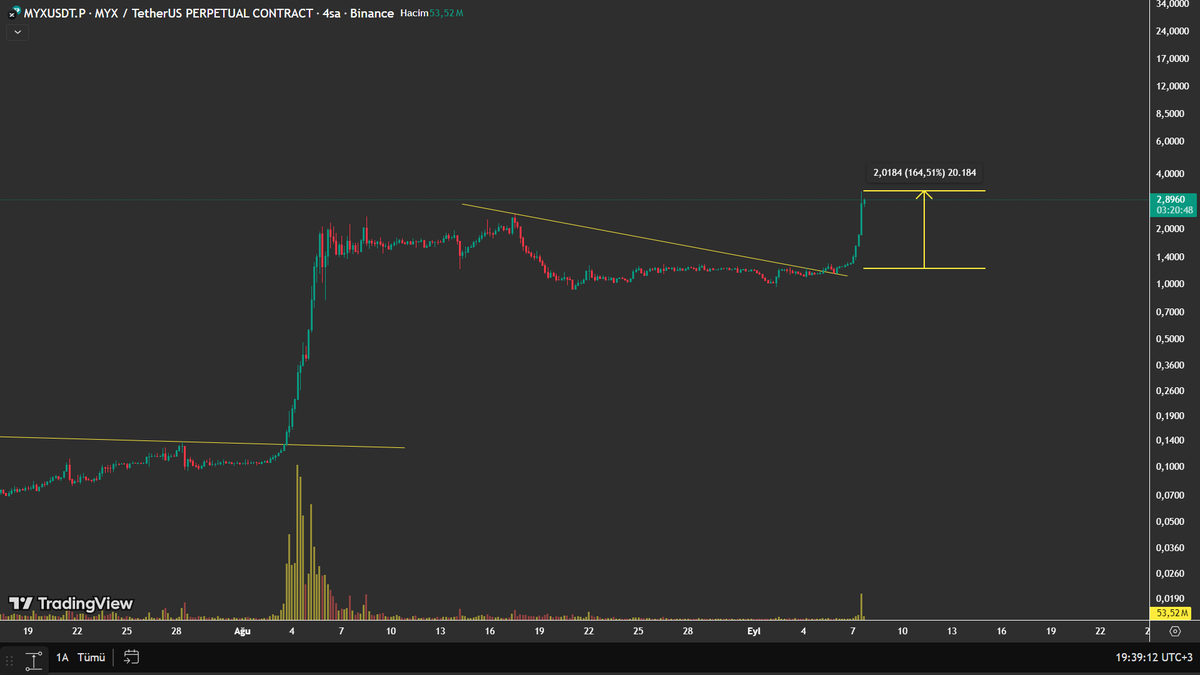Choose the Tümü time range
This screenshot has height=675, width=1200.
[92, 658]
